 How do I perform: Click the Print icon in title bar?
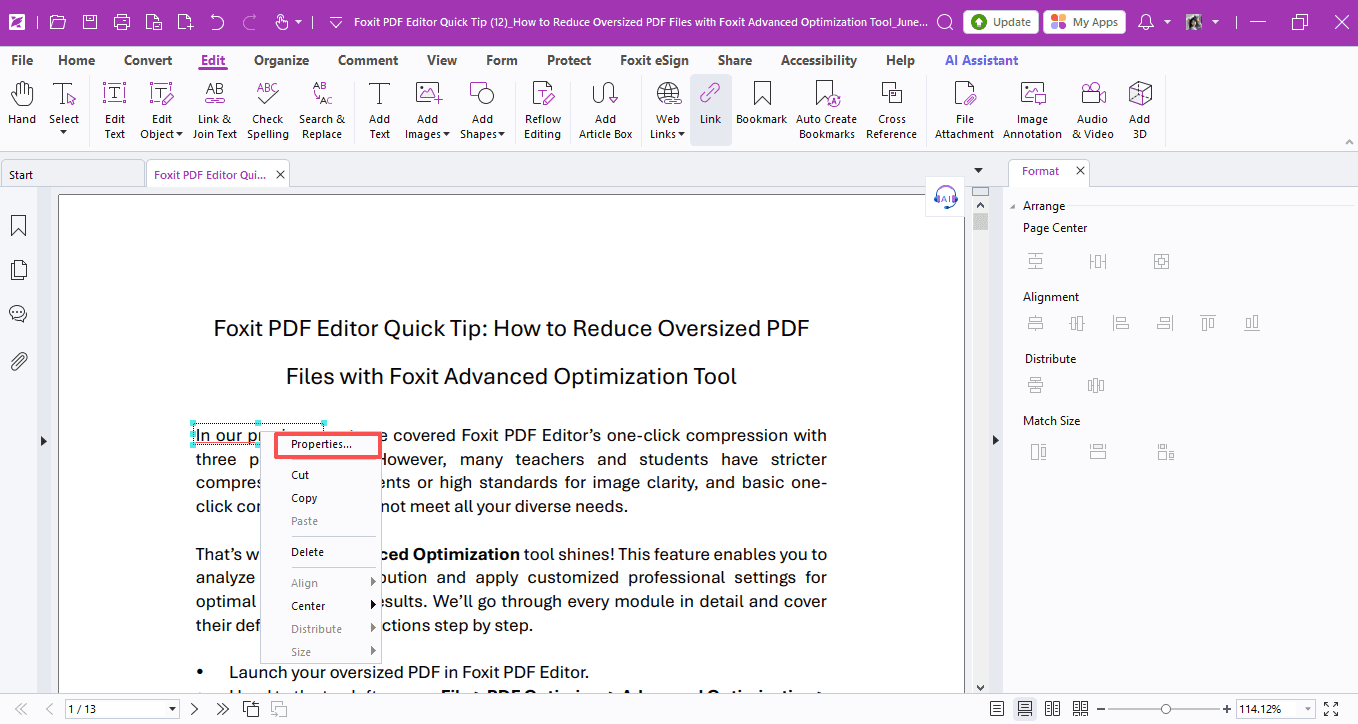121,21
